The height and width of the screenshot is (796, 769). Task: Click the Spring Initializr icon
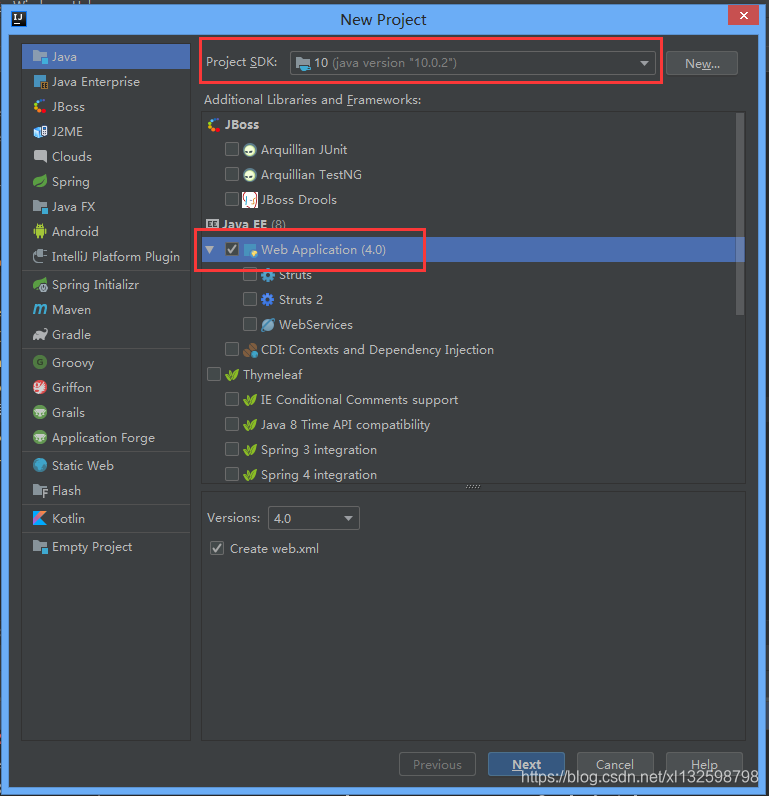point(40,285)
